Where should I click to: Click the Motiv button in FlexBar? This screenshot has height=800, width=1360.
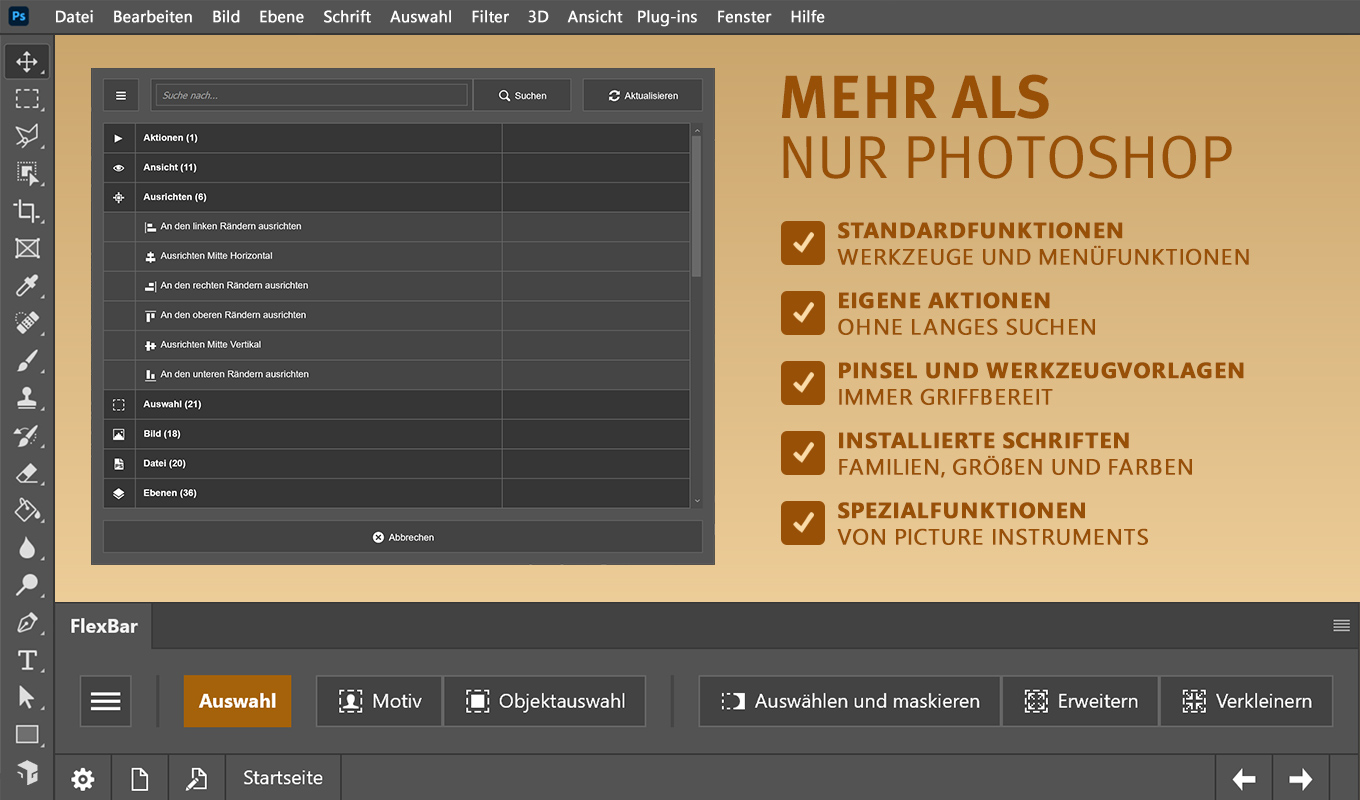tap(379, 701)
